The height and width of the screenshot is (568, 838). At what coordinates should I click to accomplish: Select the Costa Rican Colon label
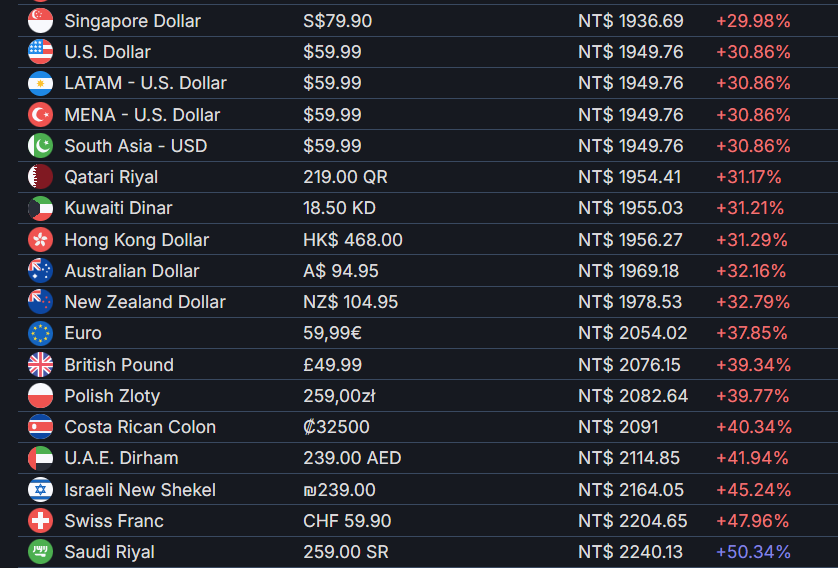click(x=140, y=427)
